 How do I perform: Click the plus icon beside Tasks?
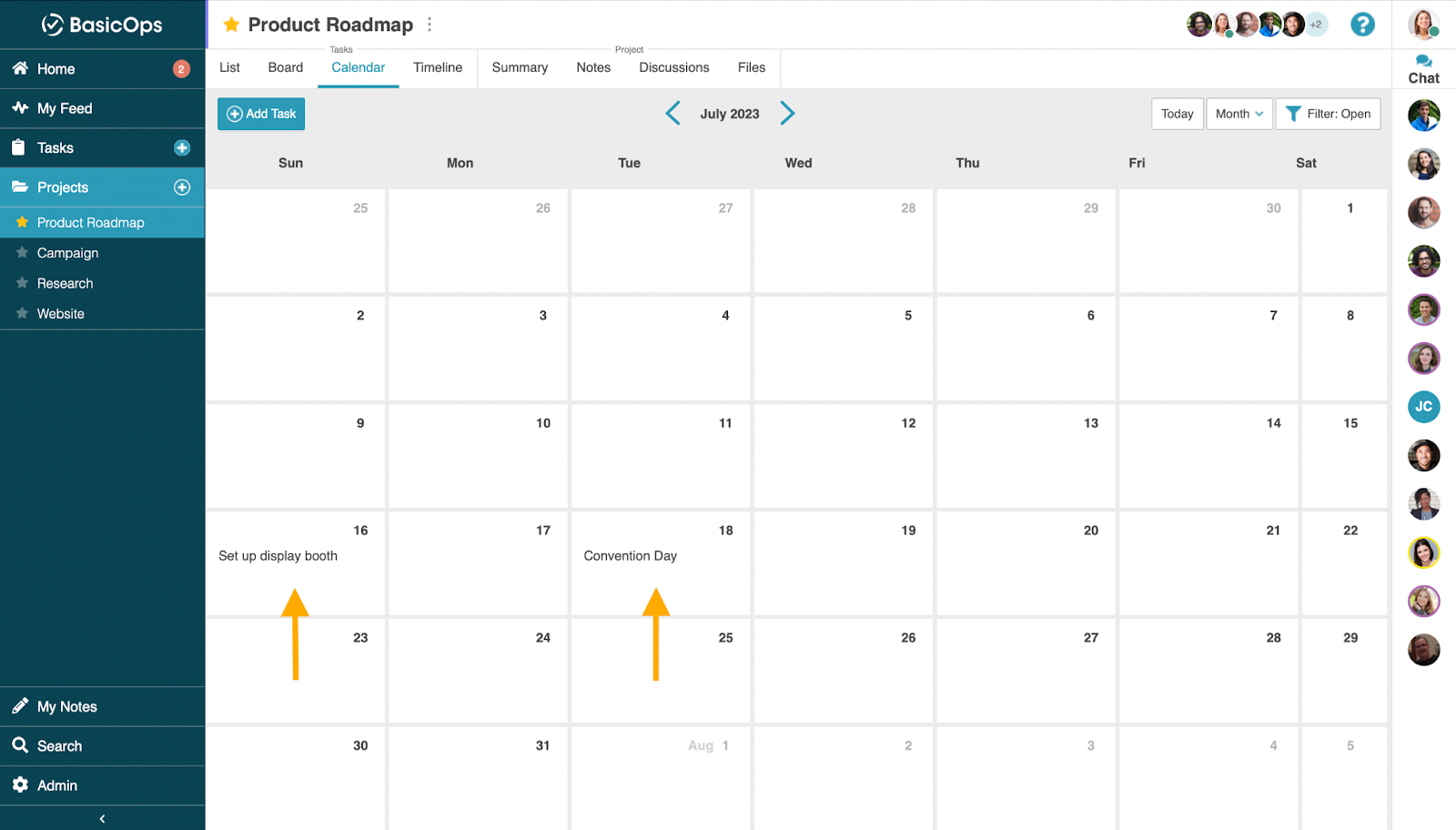(x=182, y=148)
